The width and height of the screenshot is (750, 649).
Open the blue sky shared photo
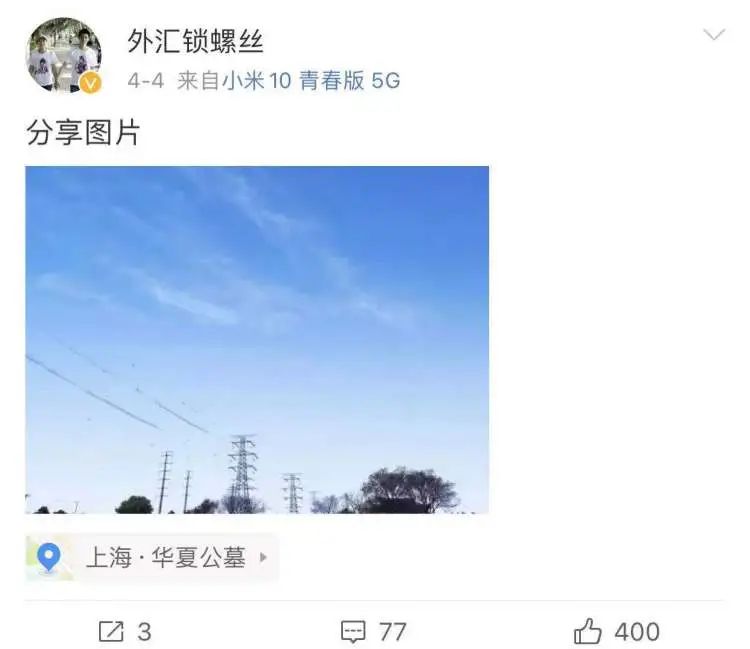pos(257,340)
